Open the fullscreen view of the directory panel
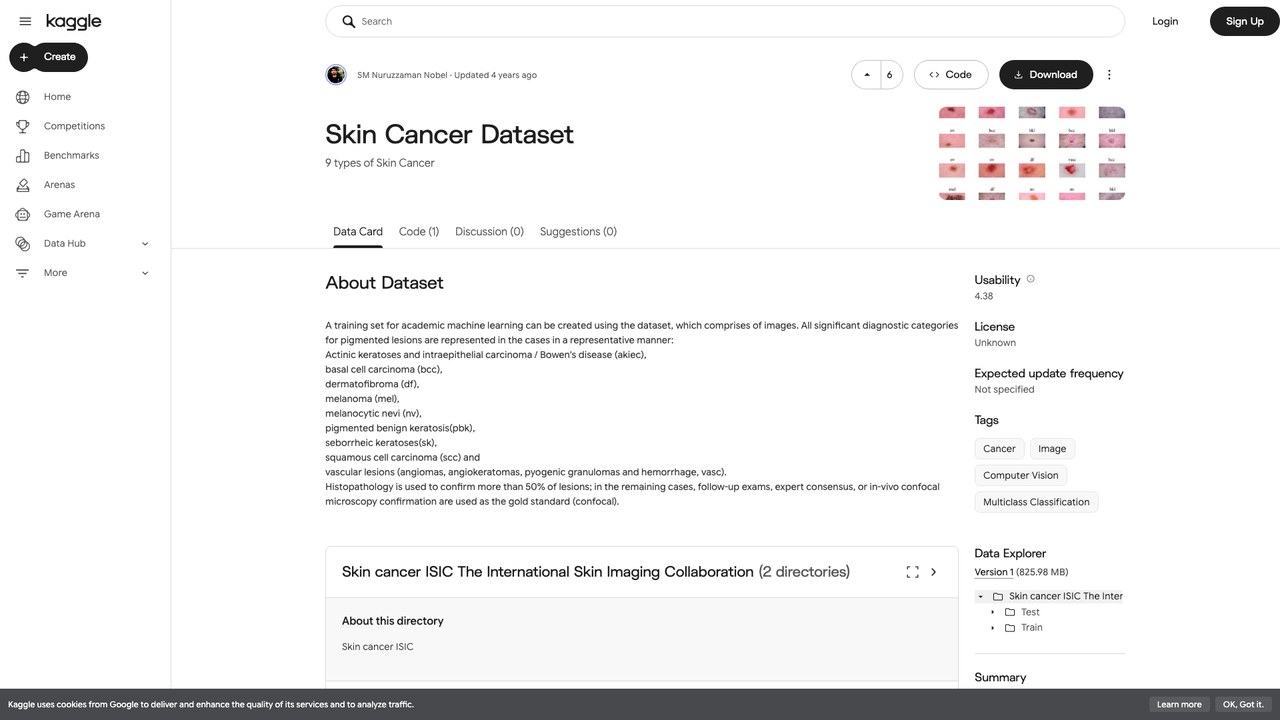The image size is (1280, 720). pos(912,572)
